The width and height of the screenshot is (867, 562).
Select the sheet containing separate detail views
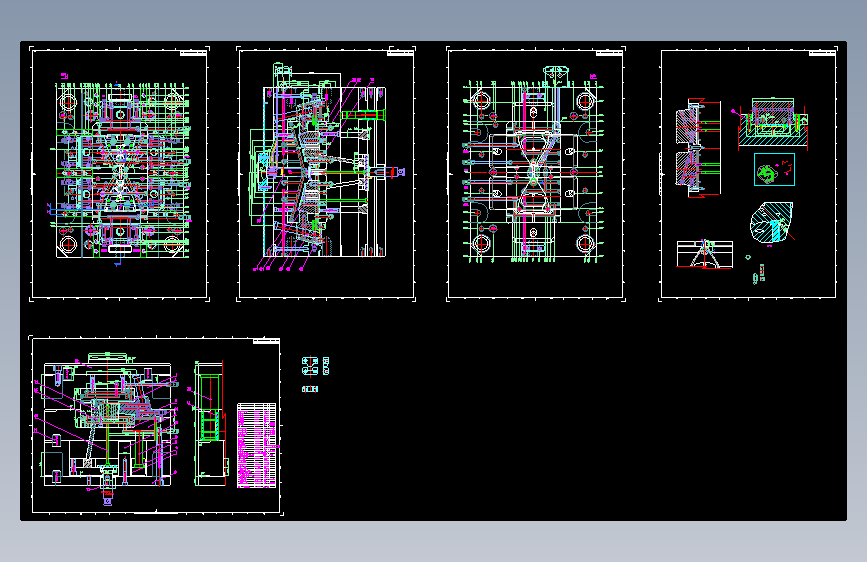click(x=748, y=174)
